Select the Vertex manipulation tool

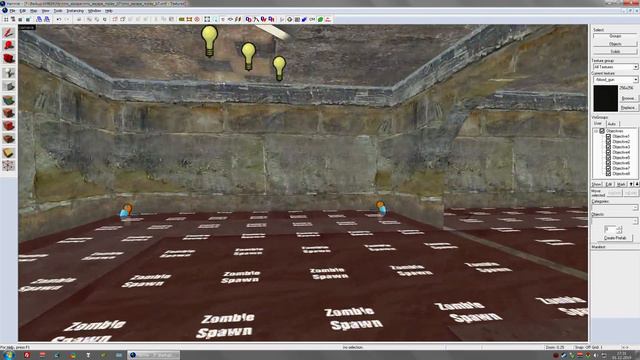[9, 166]
